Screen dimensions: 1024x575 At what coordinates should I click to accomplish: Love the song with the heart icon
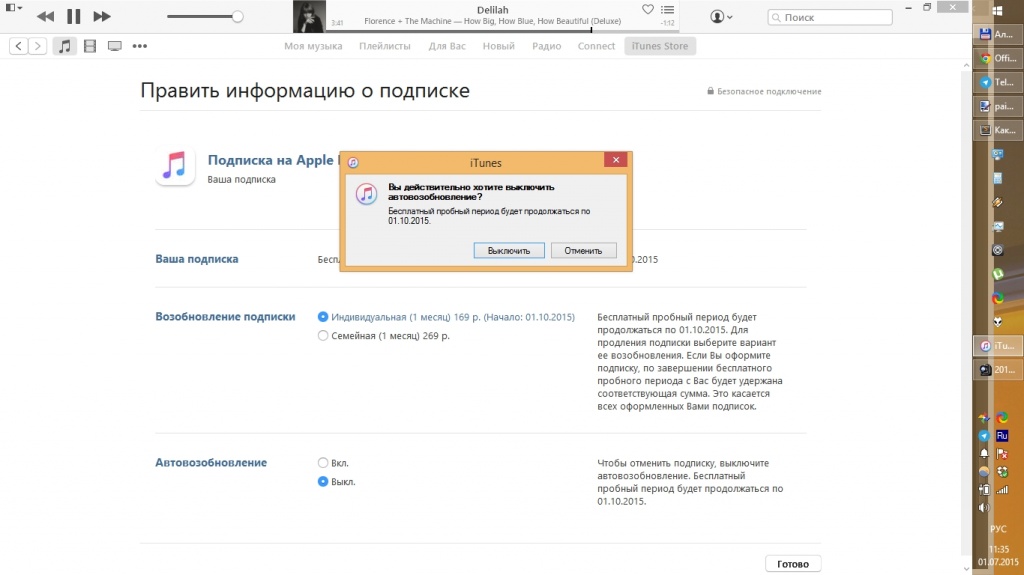point(647,9)
